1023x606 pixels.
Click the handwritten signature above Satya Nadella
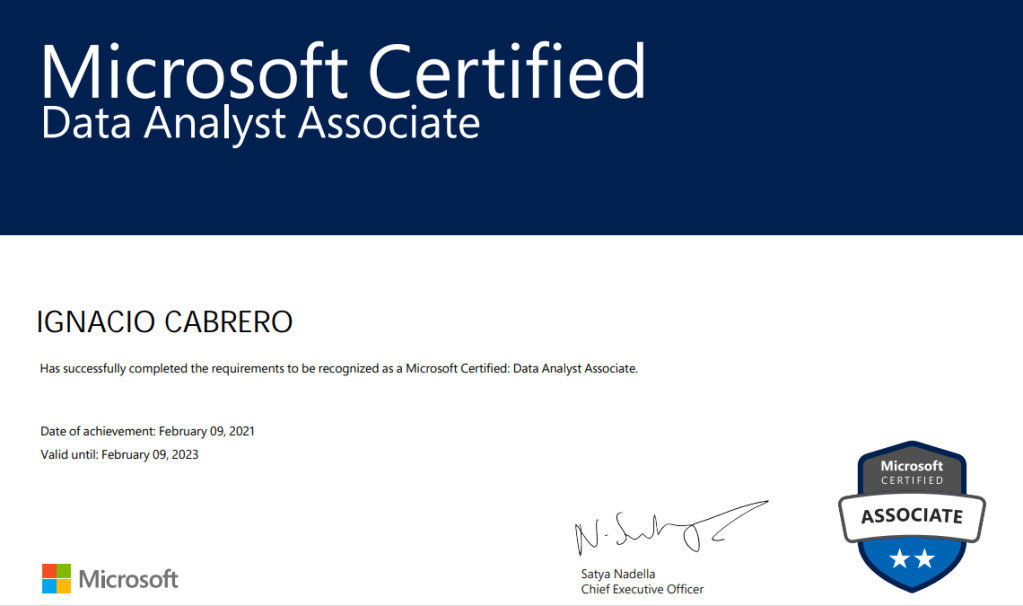(x=660, y=530)
